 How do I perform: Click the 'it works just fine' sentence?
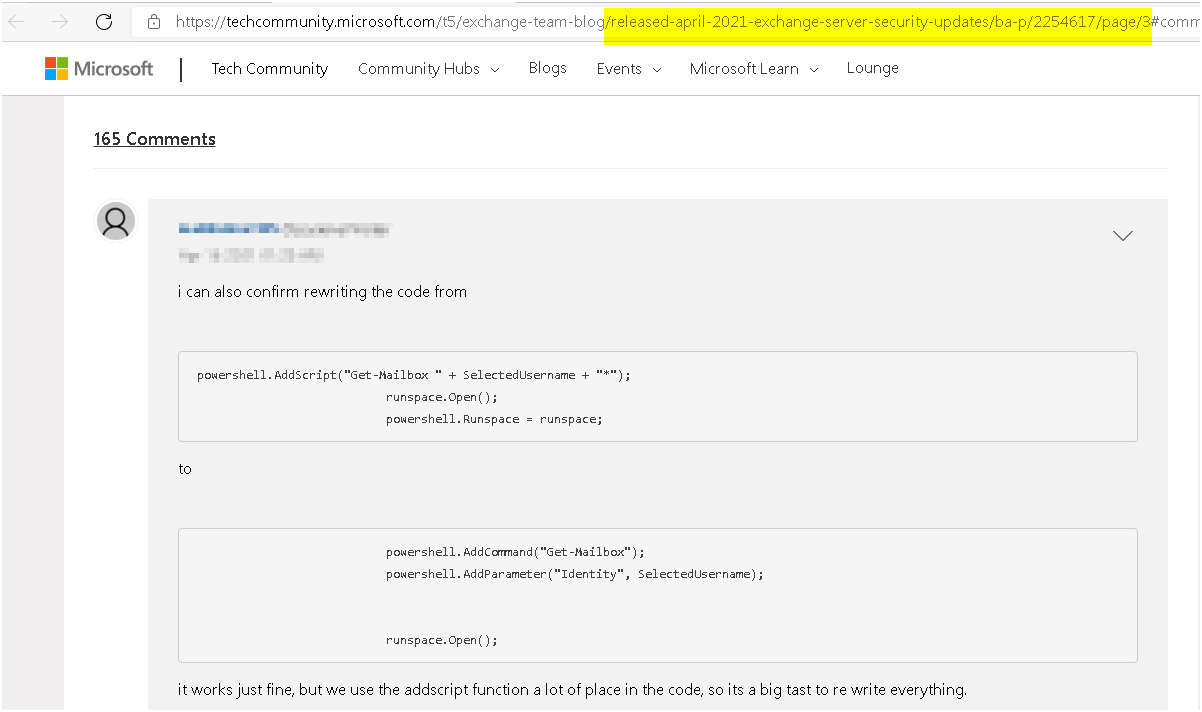coord(572,690)
